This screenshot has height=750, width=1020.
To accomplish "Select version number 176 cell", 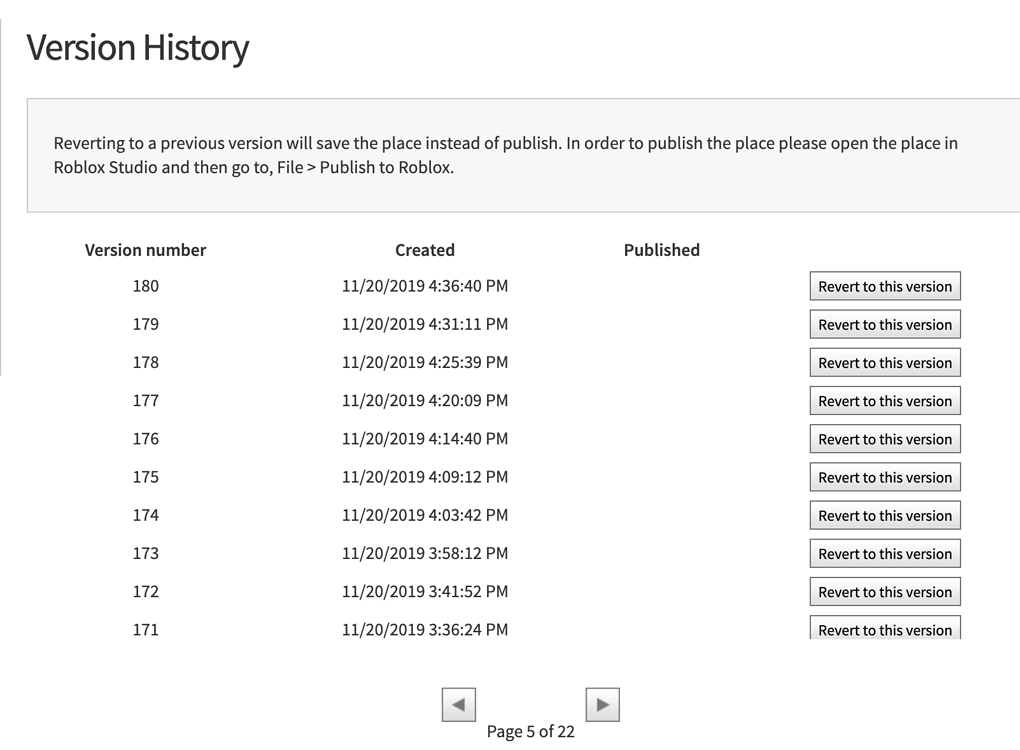I will pyautogui.click(x=146, y=439).
